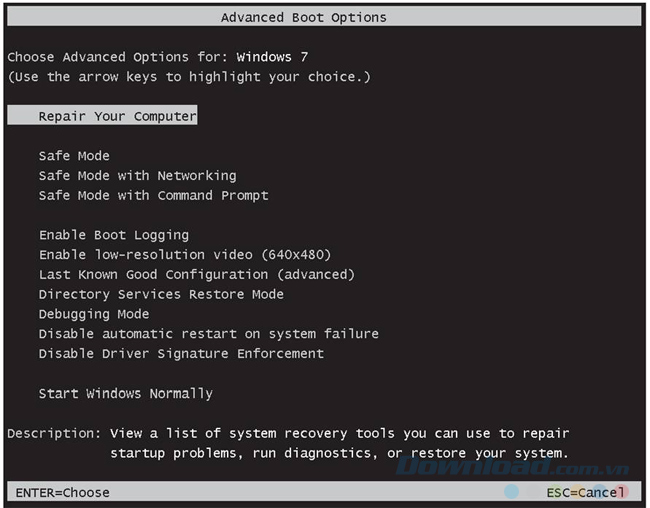The image size is (650, 508).
Task: Pick Safe Mode with Command Prompt
Action: [154, 195]
